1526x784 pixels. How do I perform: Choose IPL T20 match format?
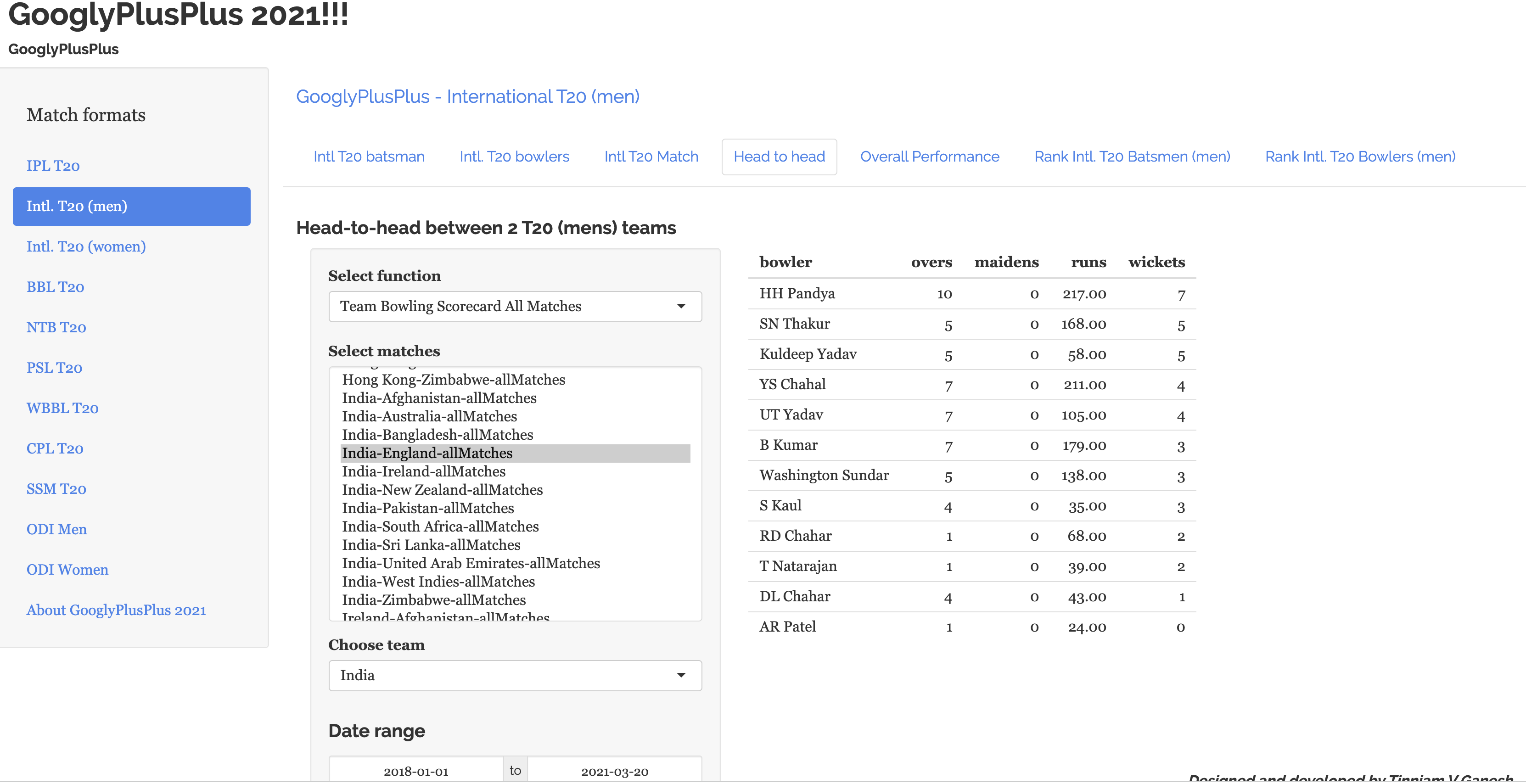tap(53, 166)
